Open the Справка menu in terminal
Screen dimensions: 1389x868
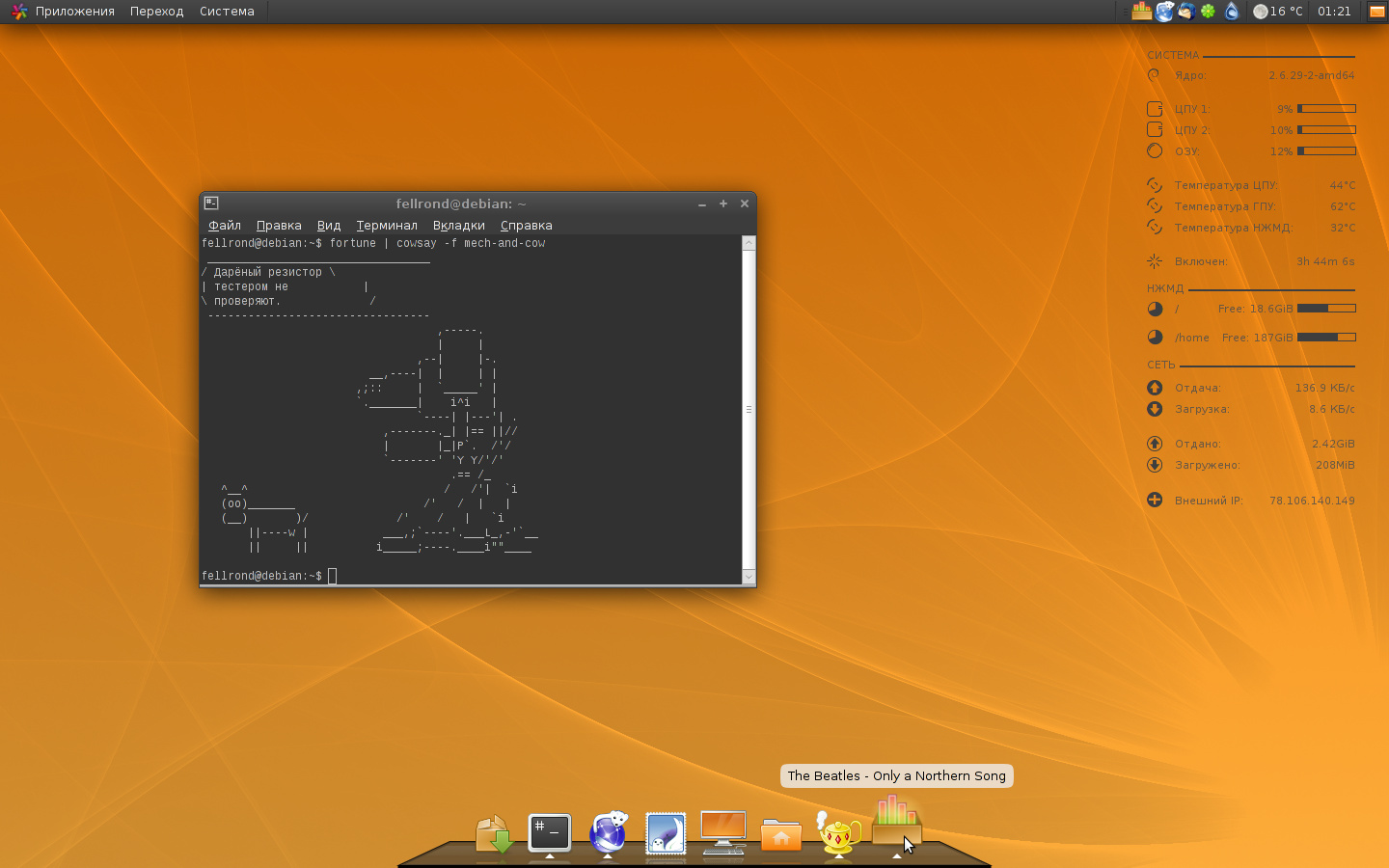point(527,226)
